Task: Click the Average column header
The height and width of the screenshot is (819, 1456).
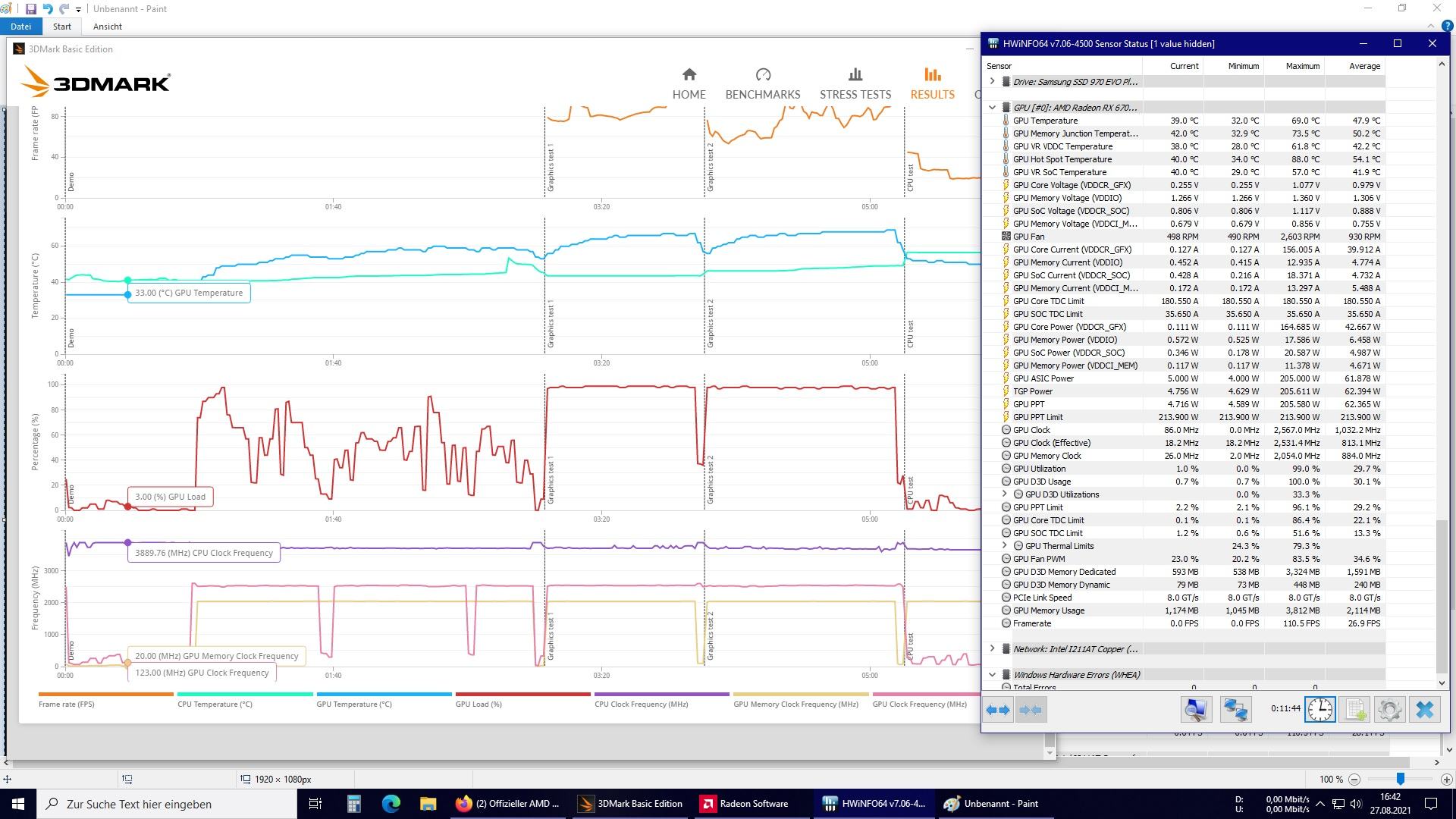Action: pyautogui.click(x=1364, y=66)
